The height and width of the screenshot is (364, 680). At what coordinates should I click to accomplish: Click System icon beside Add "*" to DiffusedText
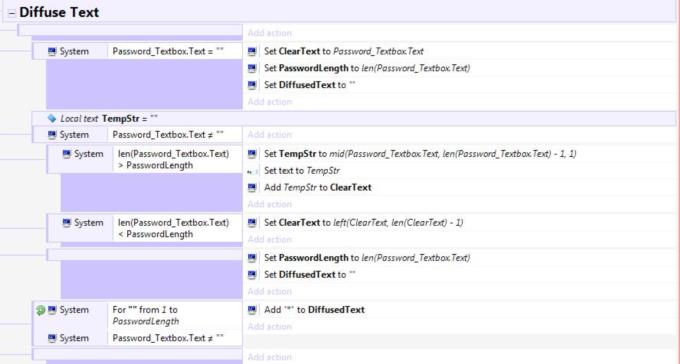252,310
